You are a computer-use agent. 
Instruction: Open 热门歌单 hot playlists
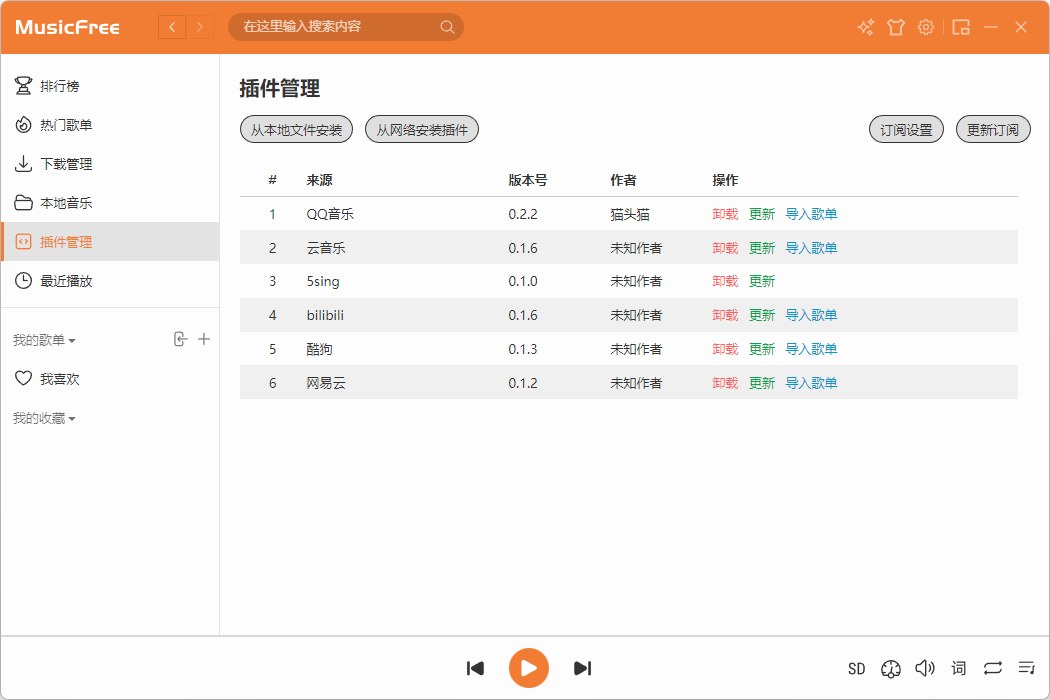(x=110, y=125)
